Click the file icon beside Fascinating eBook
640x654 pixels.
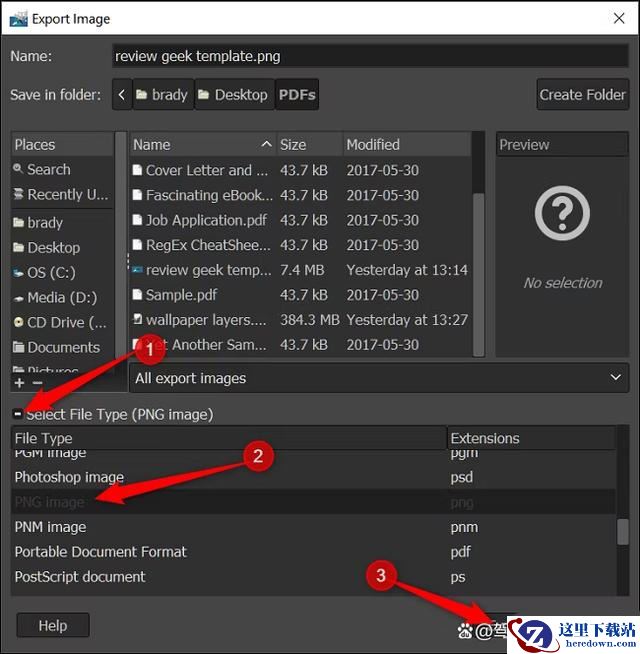pos(137,195)
